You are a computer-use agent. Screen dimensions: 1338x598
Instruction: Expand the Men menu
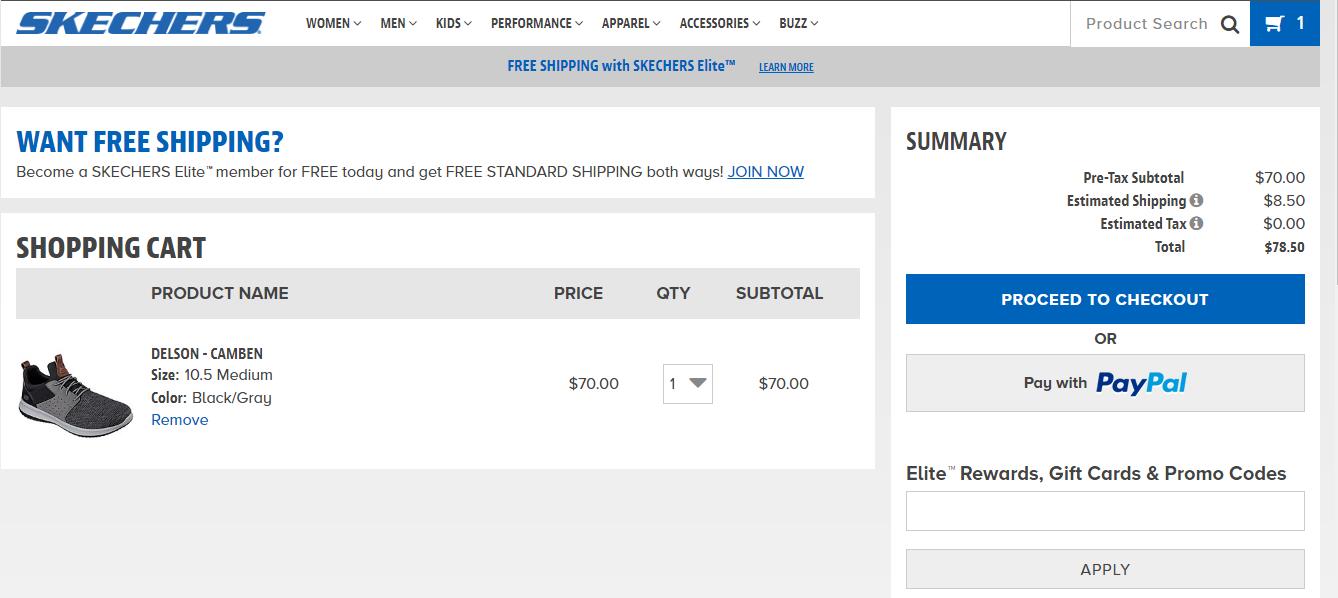[398, 23]
